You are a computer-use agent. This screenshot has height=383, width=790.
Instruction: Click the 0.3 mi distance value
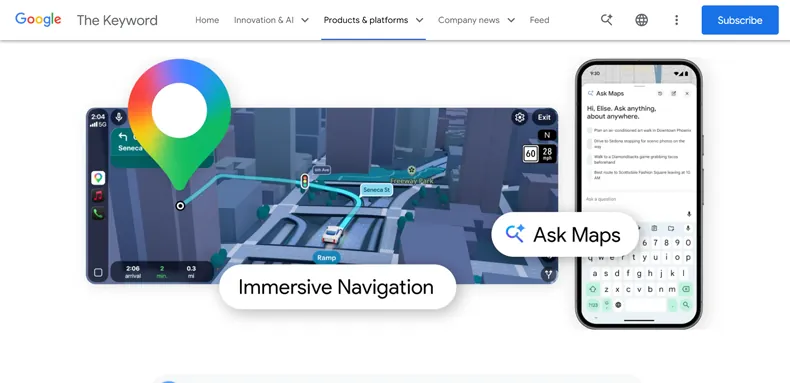tap(191, 272)
